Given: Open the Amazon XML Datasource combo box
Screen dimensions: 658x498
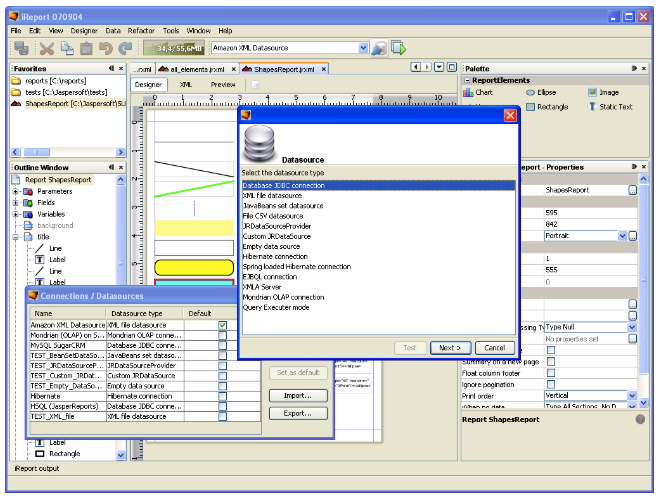Looking at the screenshot, I should coord(363,48).
